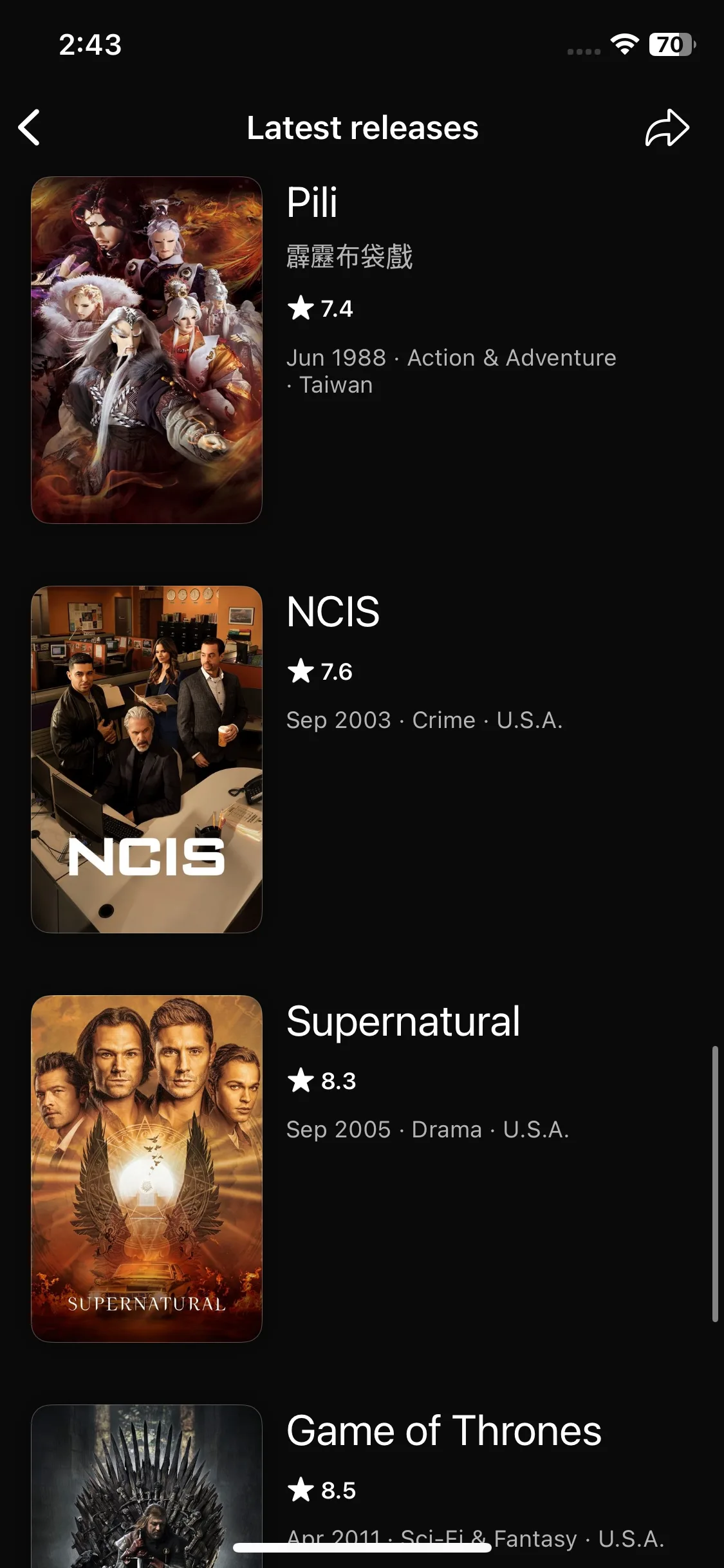The image size is (724, 1568).
Task: Tap the Latest releases header title
Action: pyautogui.click(x=362, y=127)
